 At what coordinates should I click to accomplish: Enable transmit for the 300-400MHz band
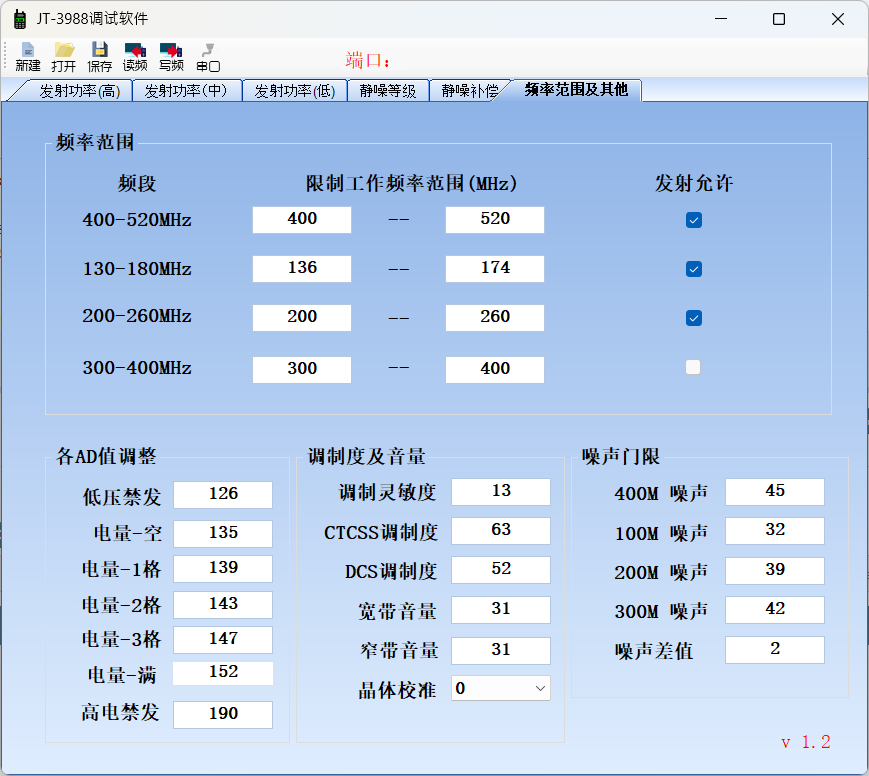[694, 368]
